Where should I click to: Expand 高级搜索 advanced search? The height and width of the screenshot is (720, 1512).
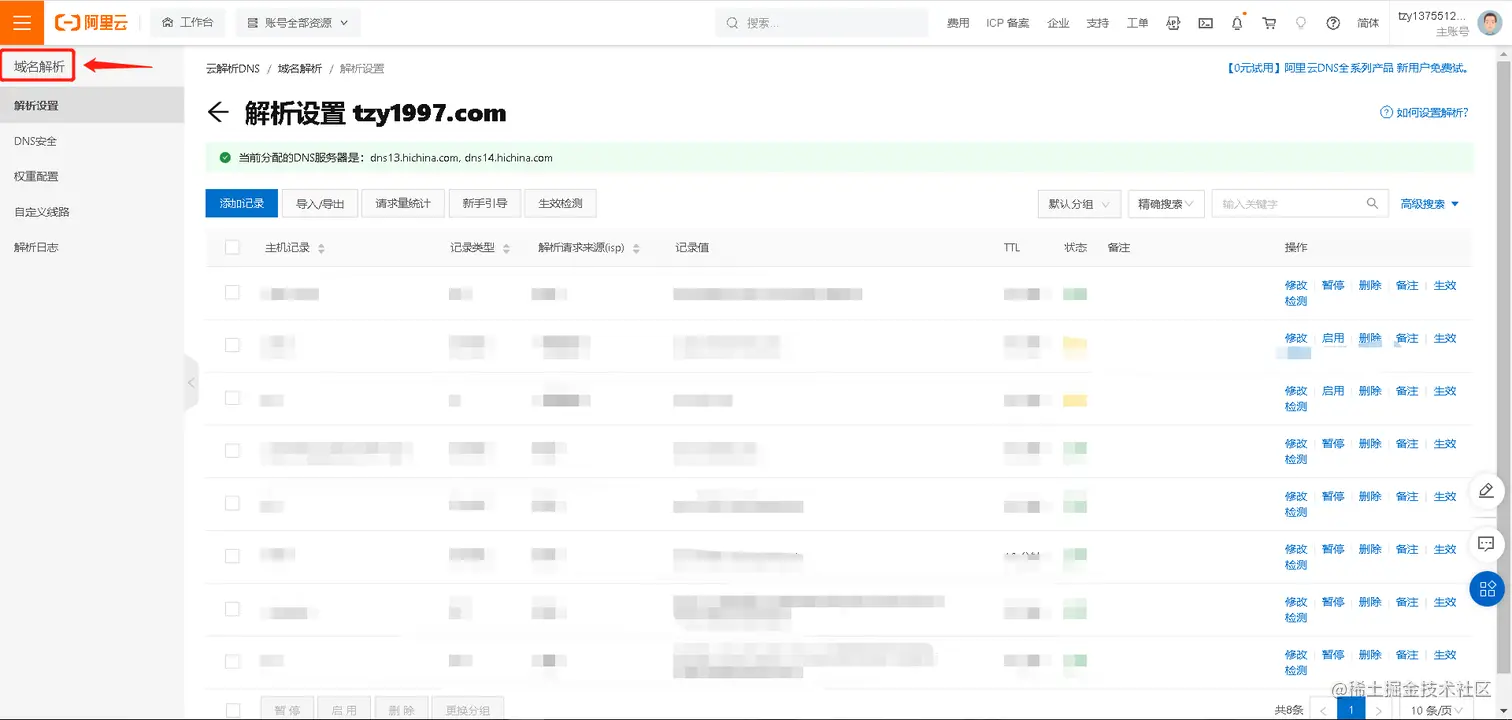point(1429,204)
